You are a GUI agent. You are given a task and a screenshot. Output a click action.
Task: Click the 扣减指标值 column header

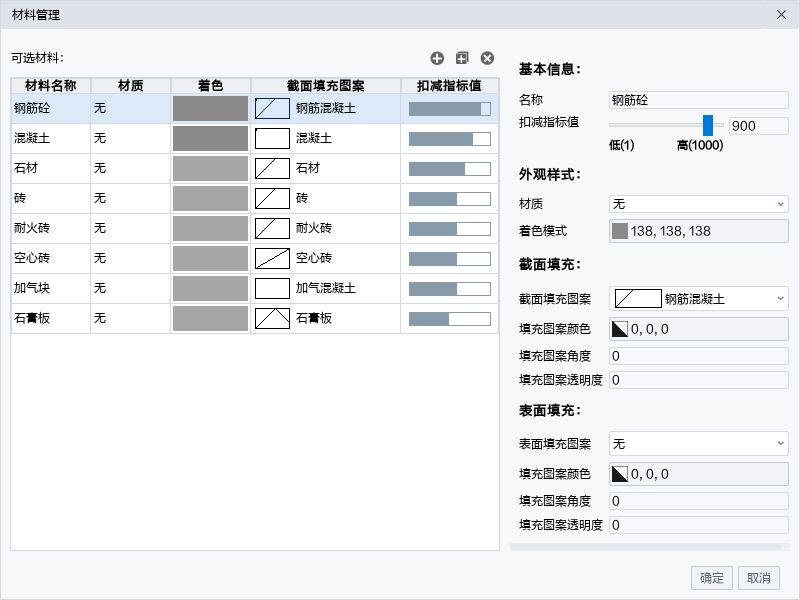tap(449, 86)
